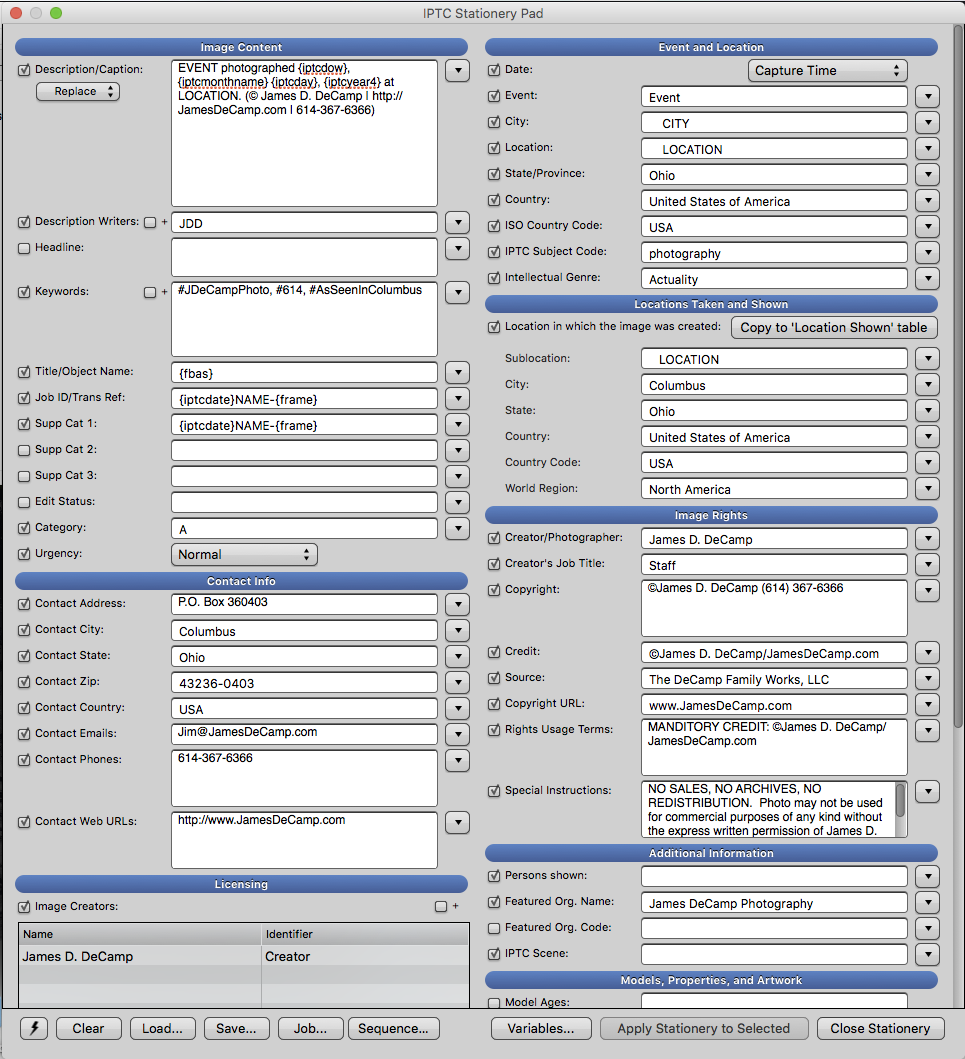Screen dimensions: 965x1059
Task: Open arrow menu beside Location field under City
Action: pos(928,149)
